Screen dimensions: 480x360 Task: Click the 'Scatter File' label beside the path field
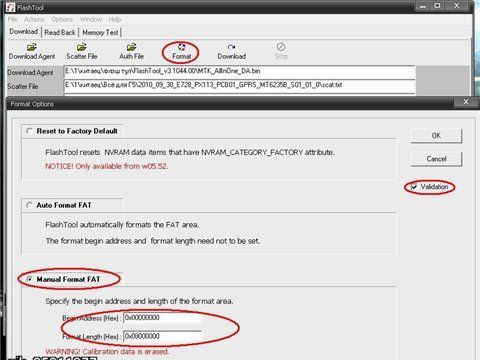point(23,86)
